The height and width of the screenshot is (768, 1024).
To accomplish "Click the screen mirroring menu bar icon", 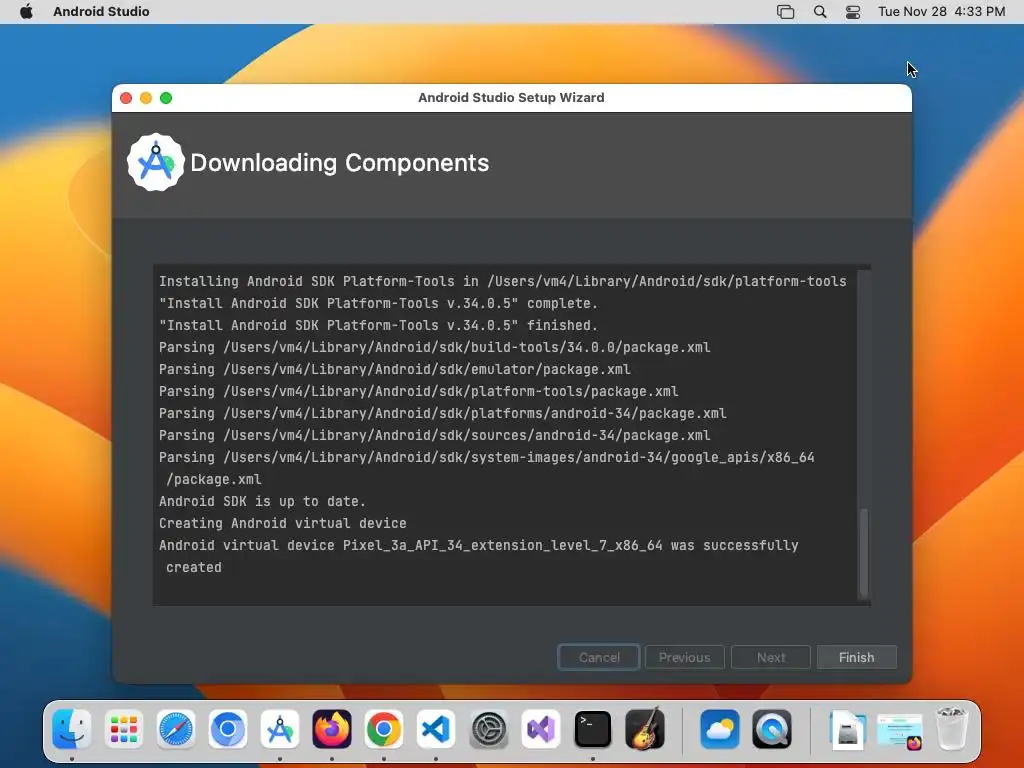I will pos(786,12).
